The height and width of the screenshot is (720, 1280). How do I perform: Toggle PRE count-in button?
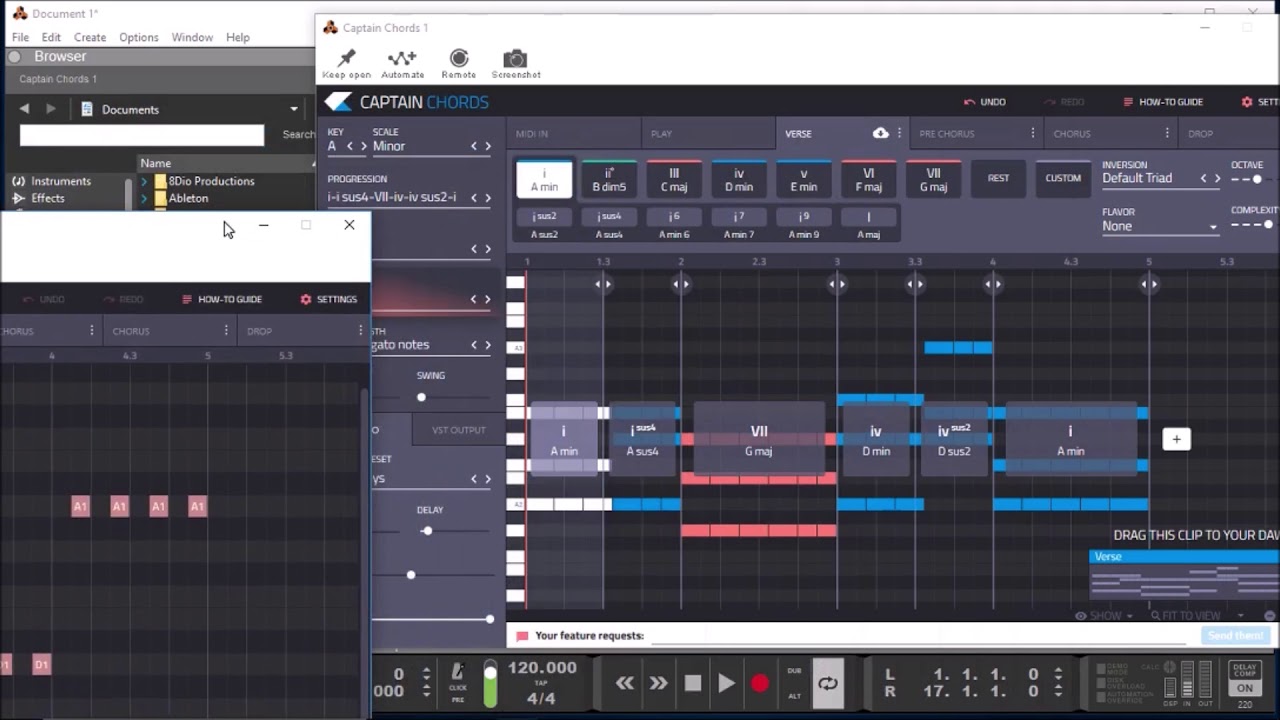pos(458,701)
